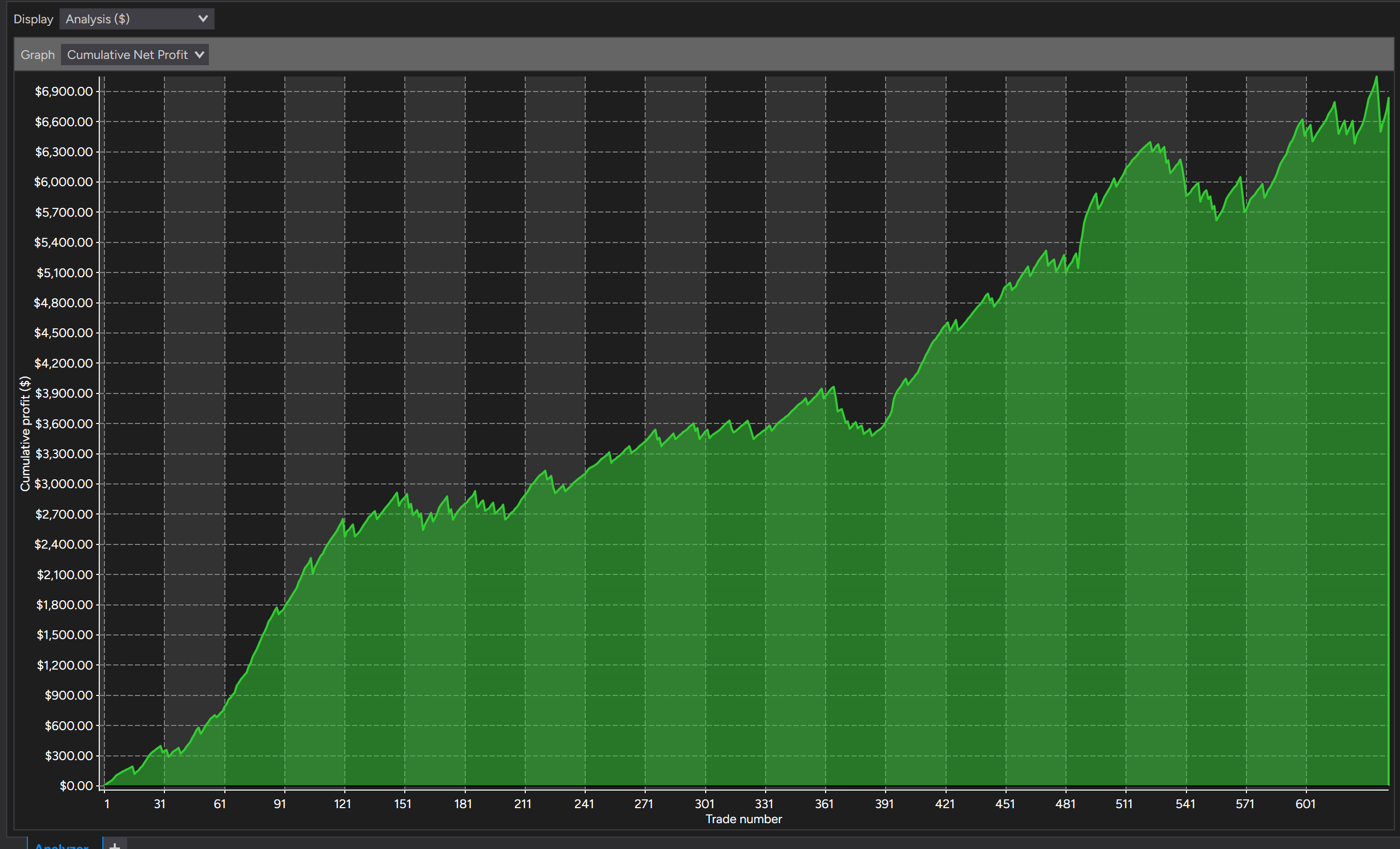The width and height of the screenshot is (1400, 849).
Task: Click trade number 481 on x-axis
Action: coord(1066,804)
